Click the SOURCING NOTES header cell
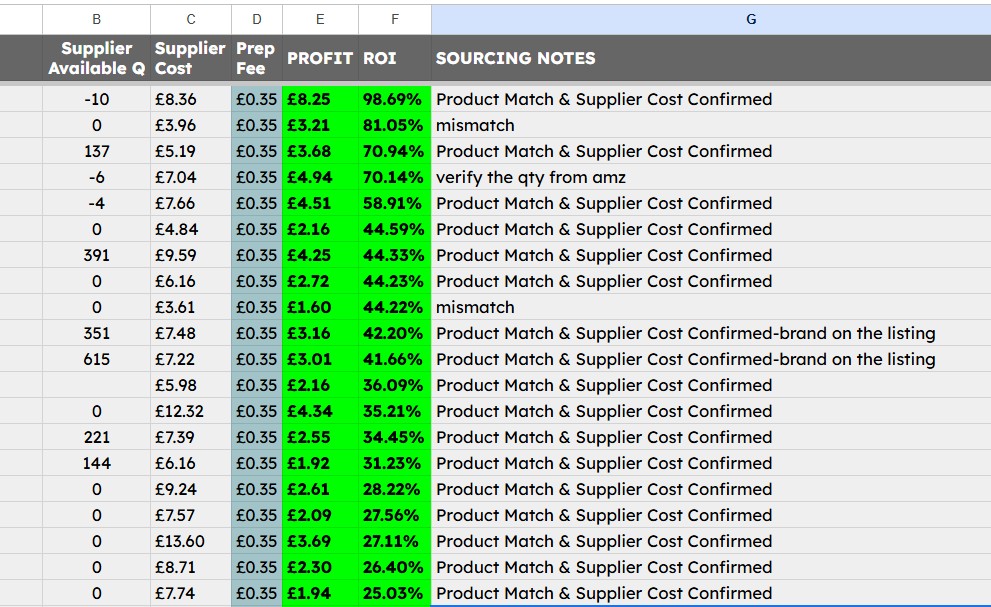The width and height of the screenshot is (991, 607). tap(515, 58)
